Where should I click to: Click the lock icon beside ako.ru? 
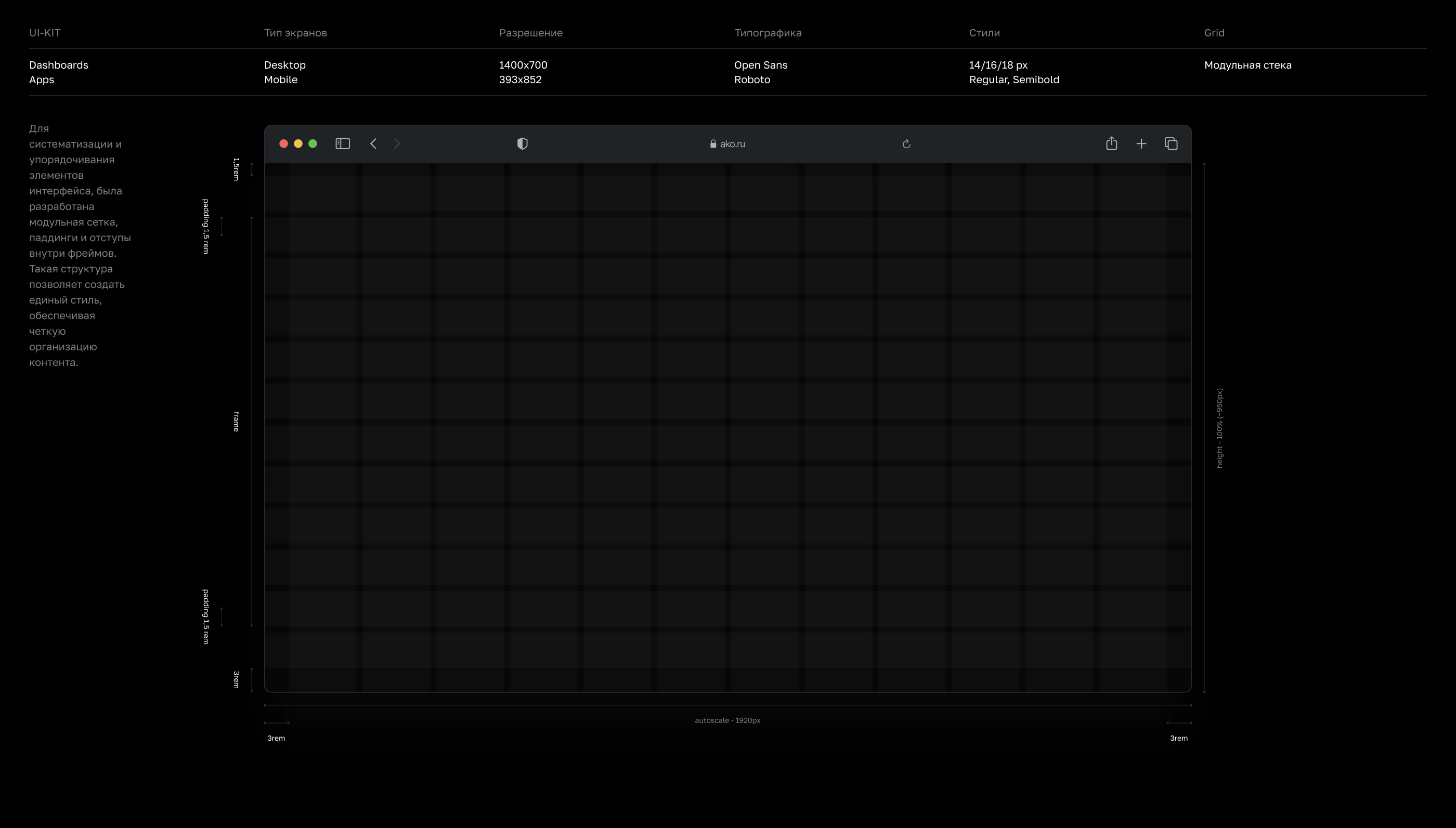point(713,144)
